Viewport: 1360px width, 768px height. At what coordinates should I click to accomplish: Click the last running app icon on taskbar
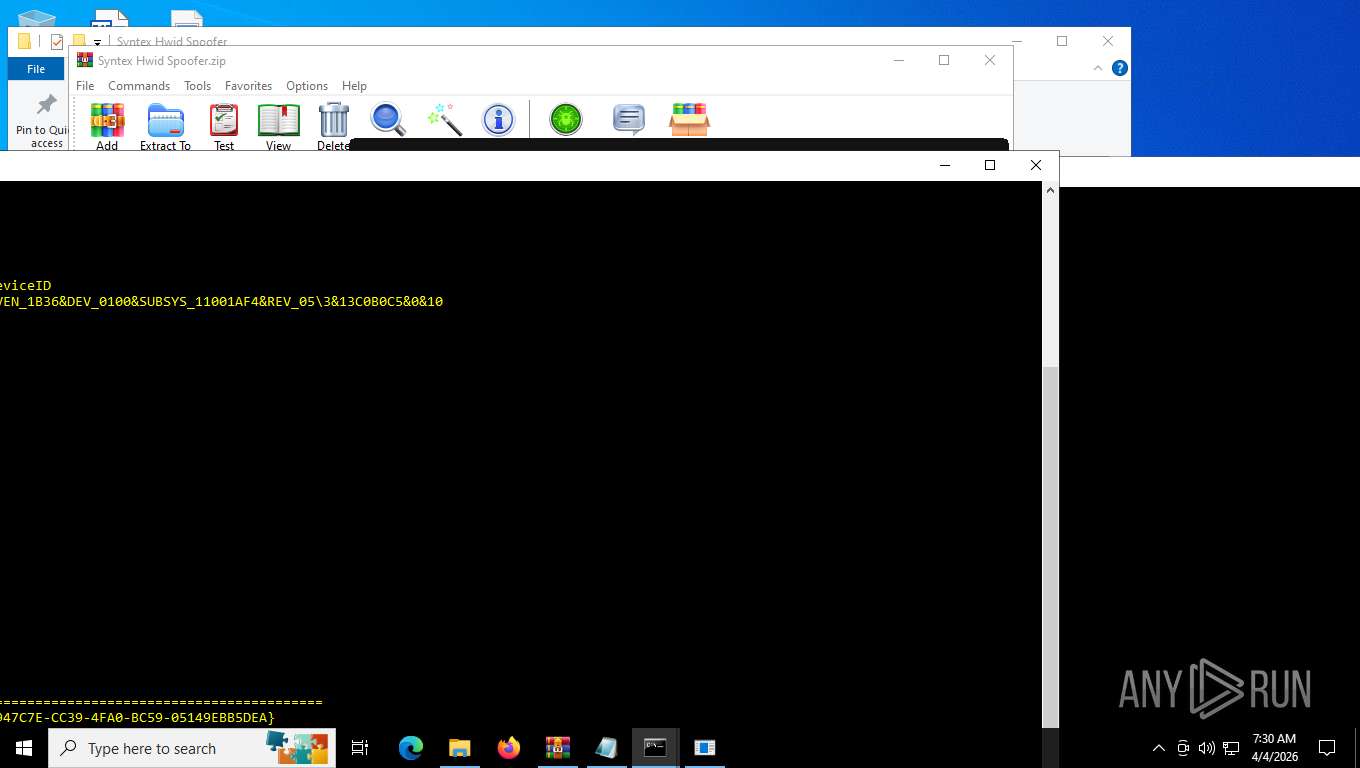click(704, 748)
